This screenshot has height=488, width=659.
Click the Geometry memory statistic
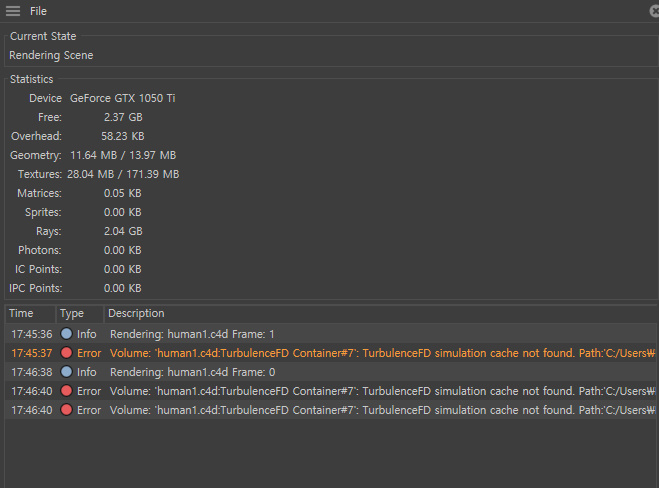(93, 155)
